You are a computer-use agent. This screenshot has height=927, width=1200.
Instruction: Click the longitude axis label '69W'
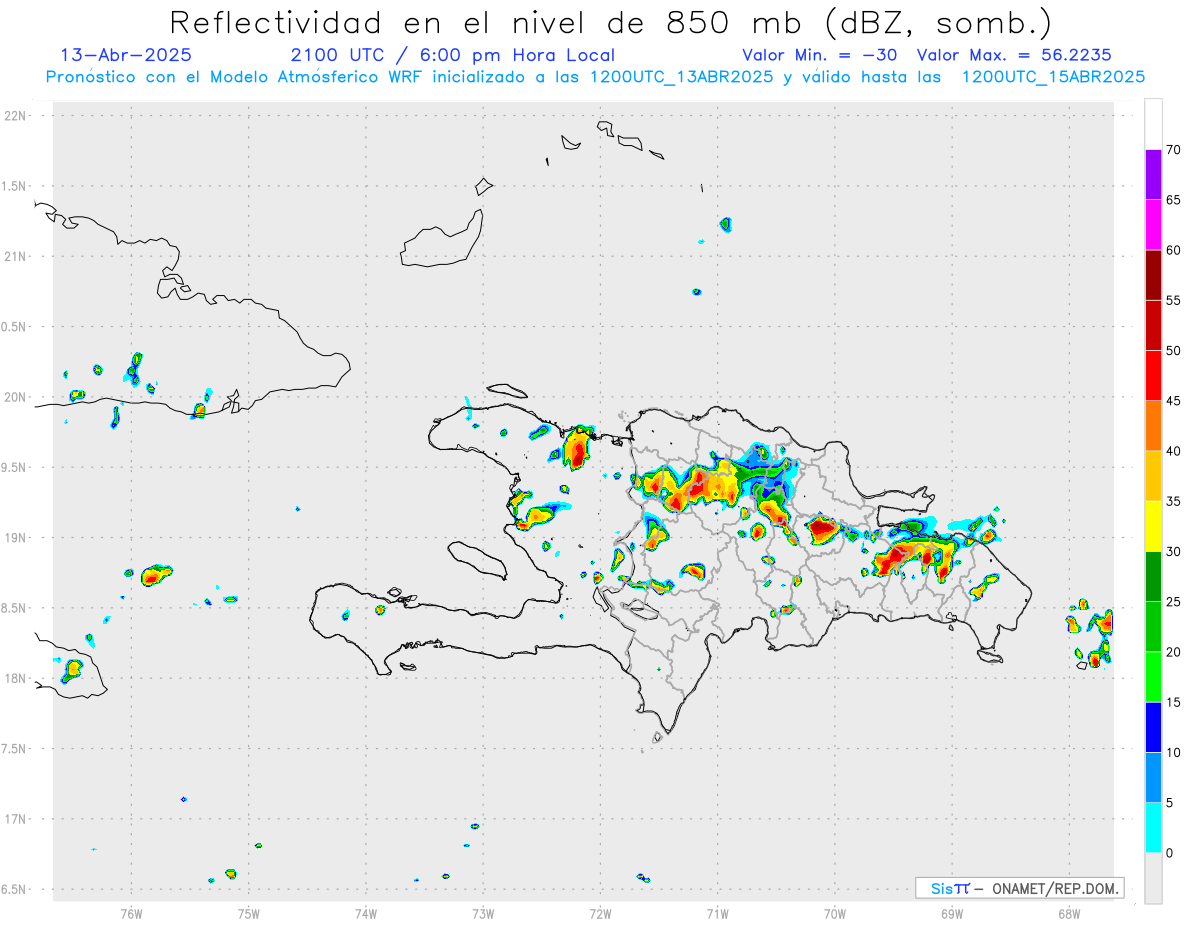click(952, 913)
